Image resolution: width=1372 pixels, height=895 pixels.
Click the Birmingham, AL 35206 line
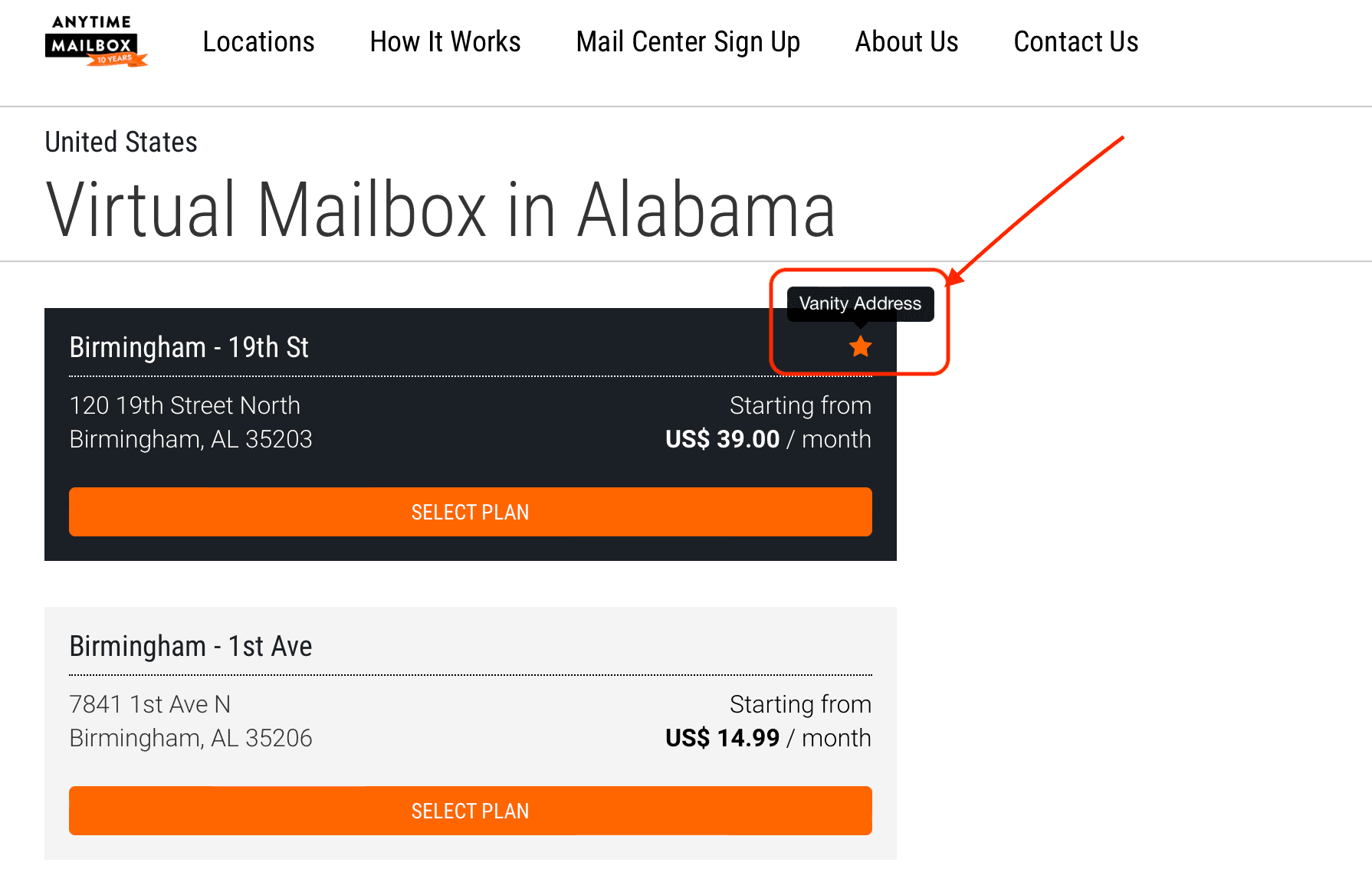(191, 738)
